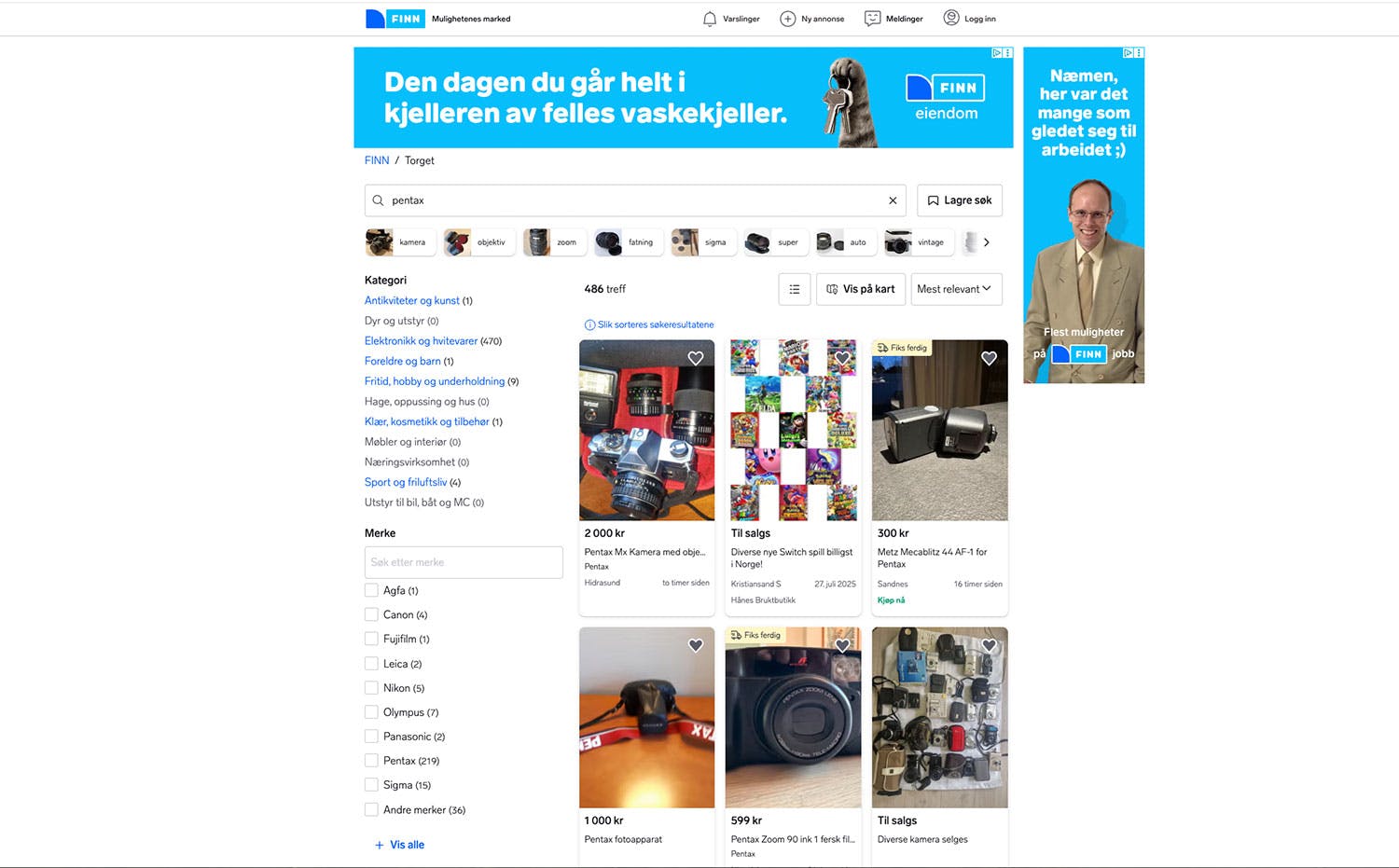This screenshot has width=1399, height=868.
Task: Favorite the Metz Mecablitz listing
Action: click(x=989, y=358)
